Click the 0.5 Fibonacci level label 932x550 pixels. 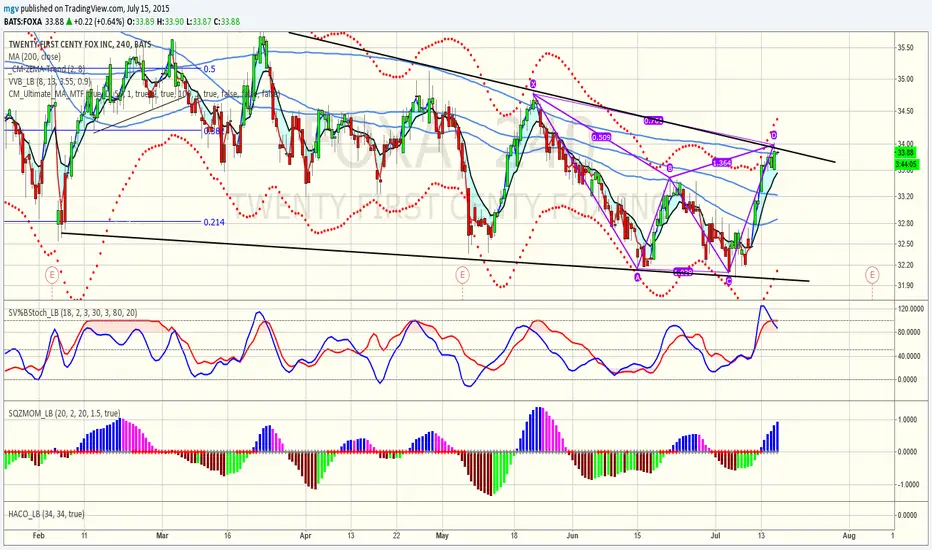click(209, 69)
